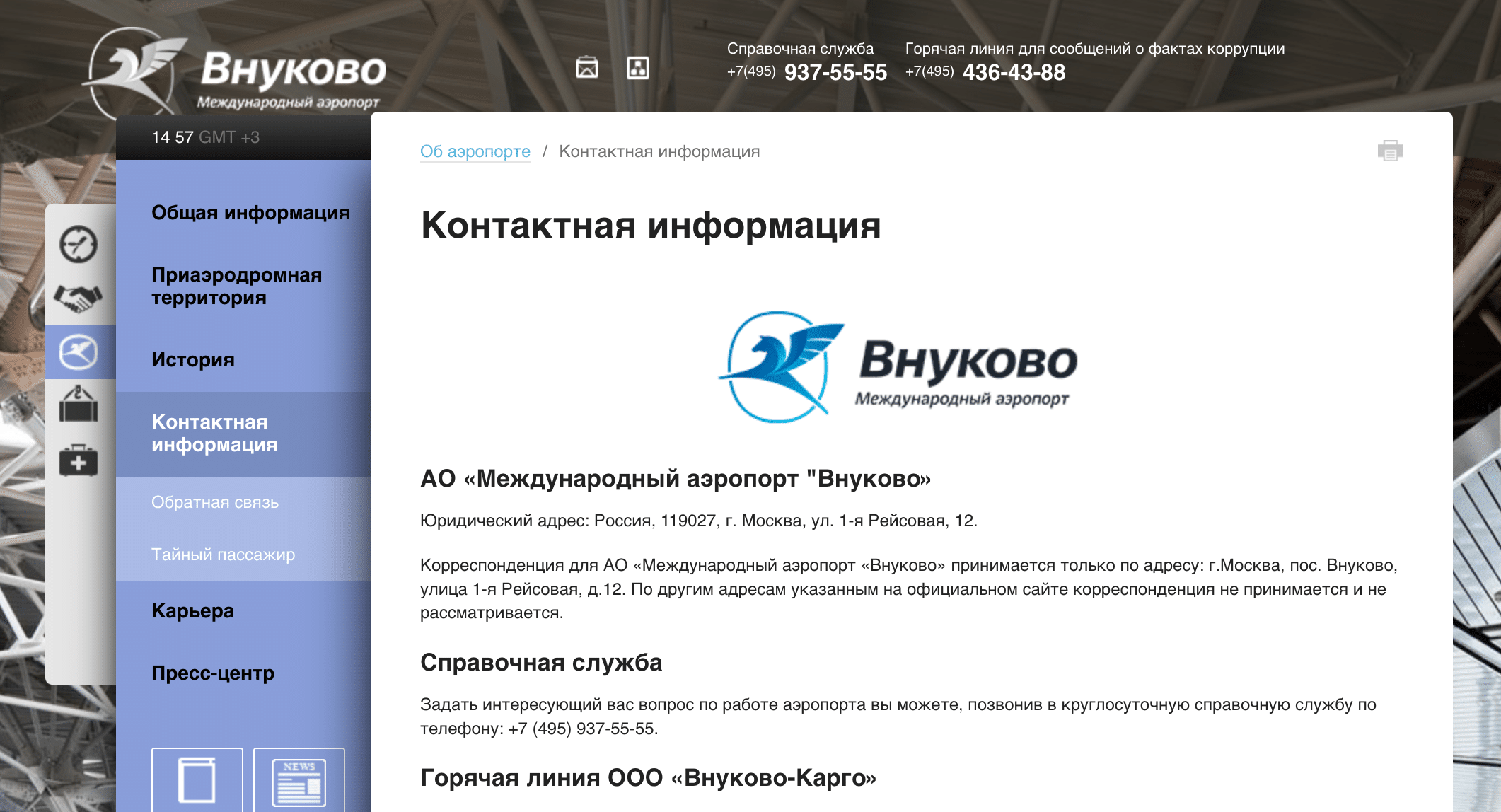The width and height of the screenshot is (1501, 812).
Task: Click the Горячая линия ООО «Внуково-Карго» heading
Action: [649, 778]
